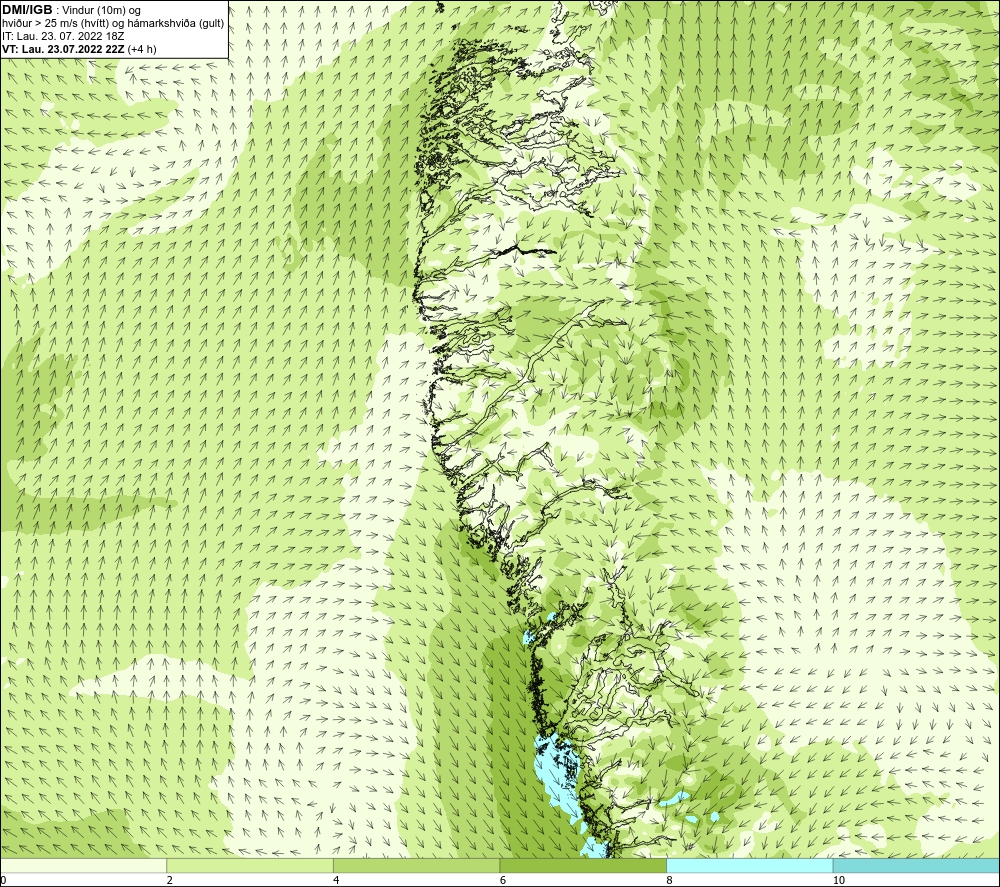Click the 6–8 m/s dark green legend swatch

(x=583, y=865)
